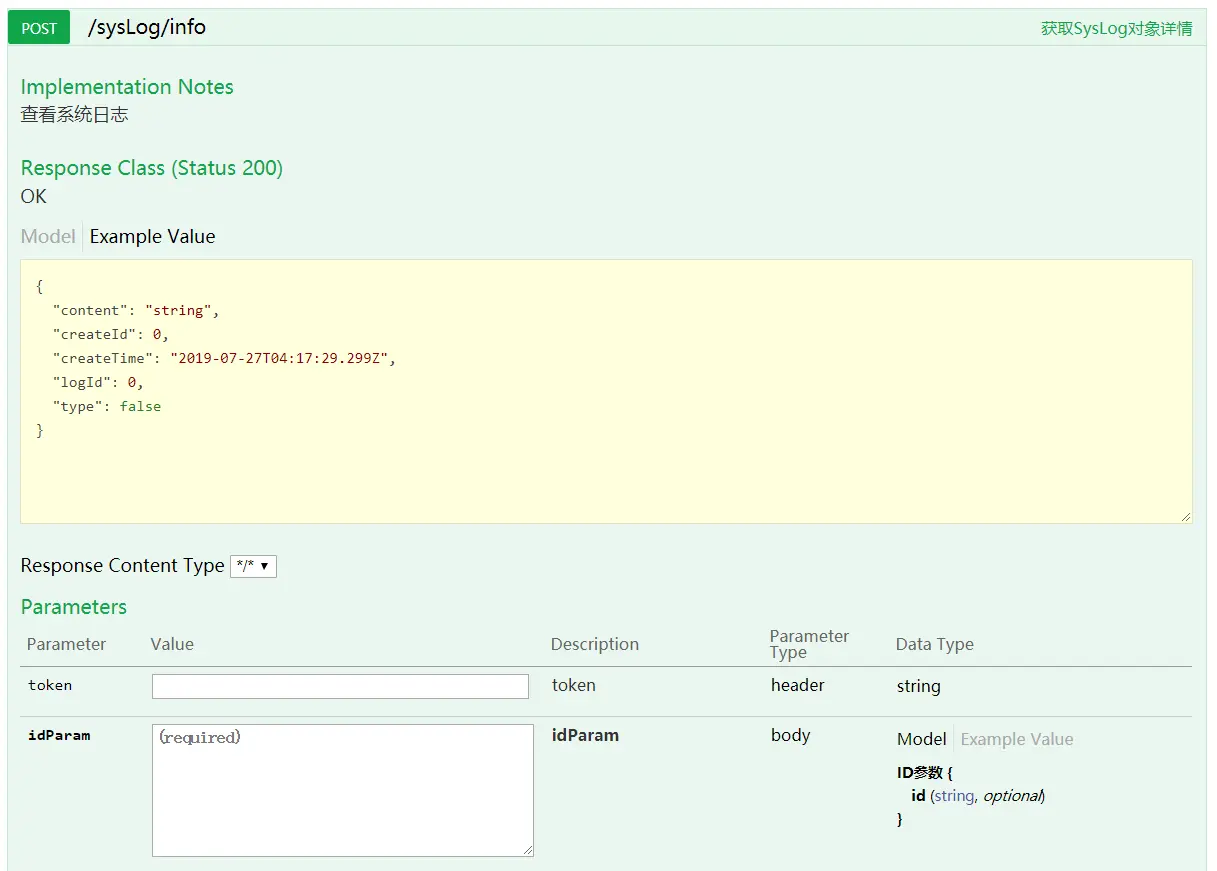The height and width of the screenshot is (871, 1217).
Task: Focus the token header input field
Action: 340,686
